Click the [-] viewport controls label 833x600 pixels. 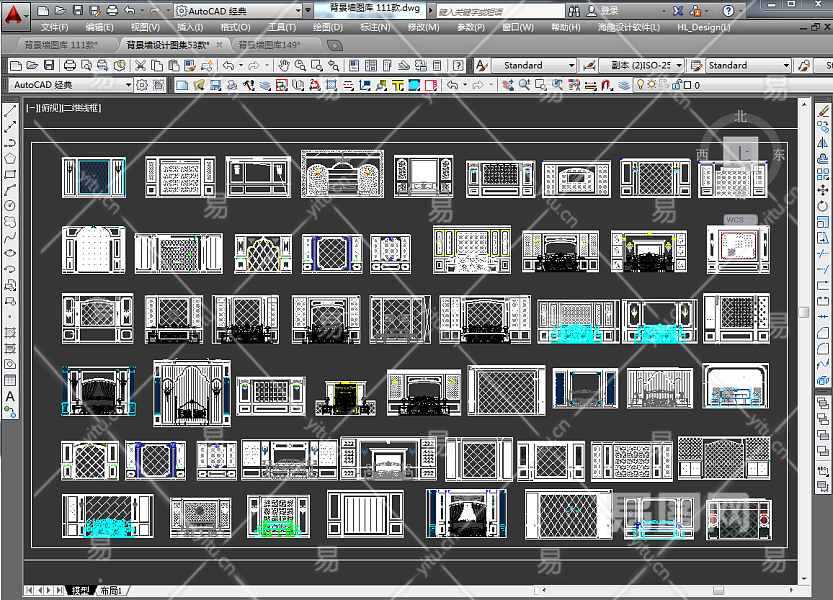[x=33, y=107]
